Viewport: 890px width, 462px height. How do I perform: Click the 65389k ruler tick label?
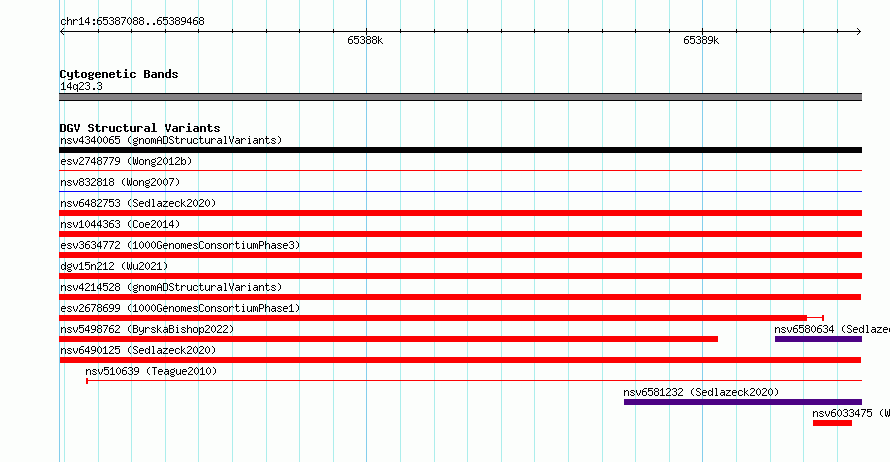tap(701, 40)
